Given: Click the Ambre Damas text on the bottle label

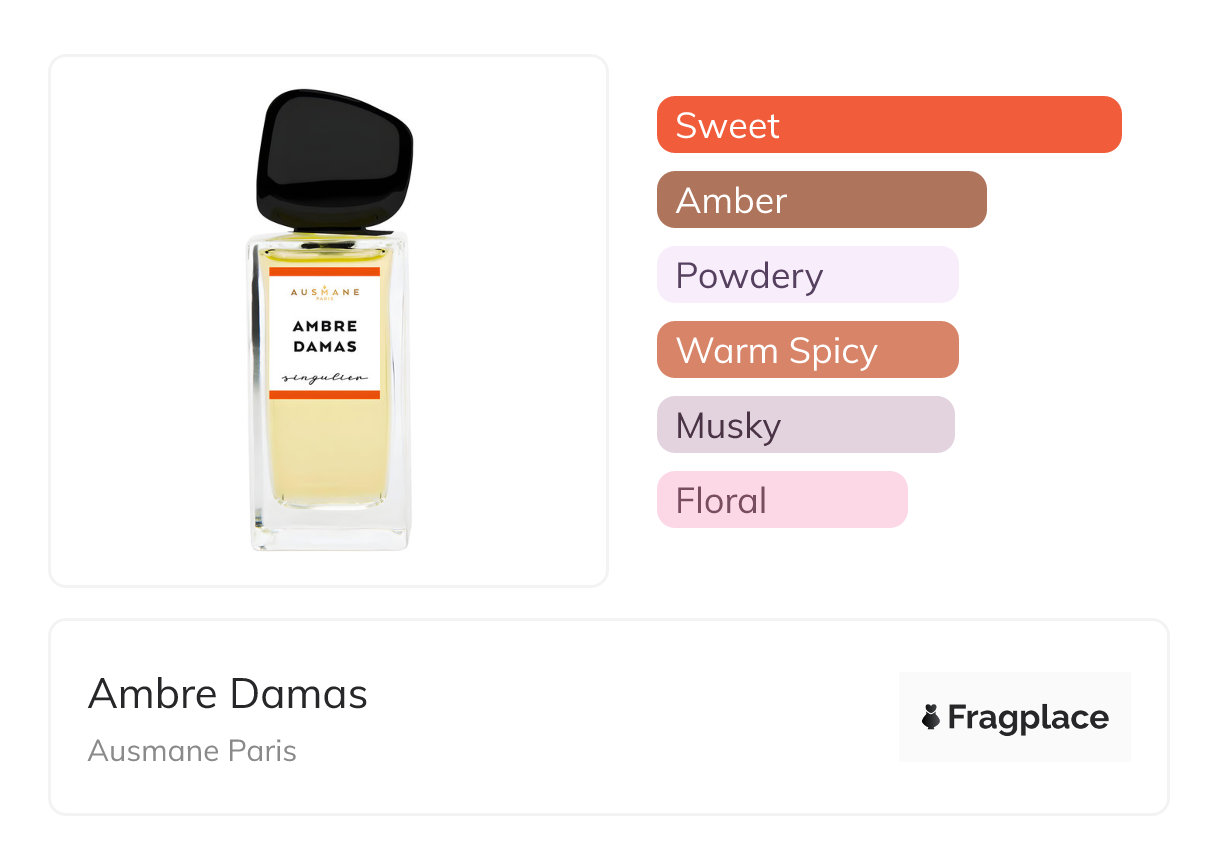Looking at the screenshot, I should (325, 336).
